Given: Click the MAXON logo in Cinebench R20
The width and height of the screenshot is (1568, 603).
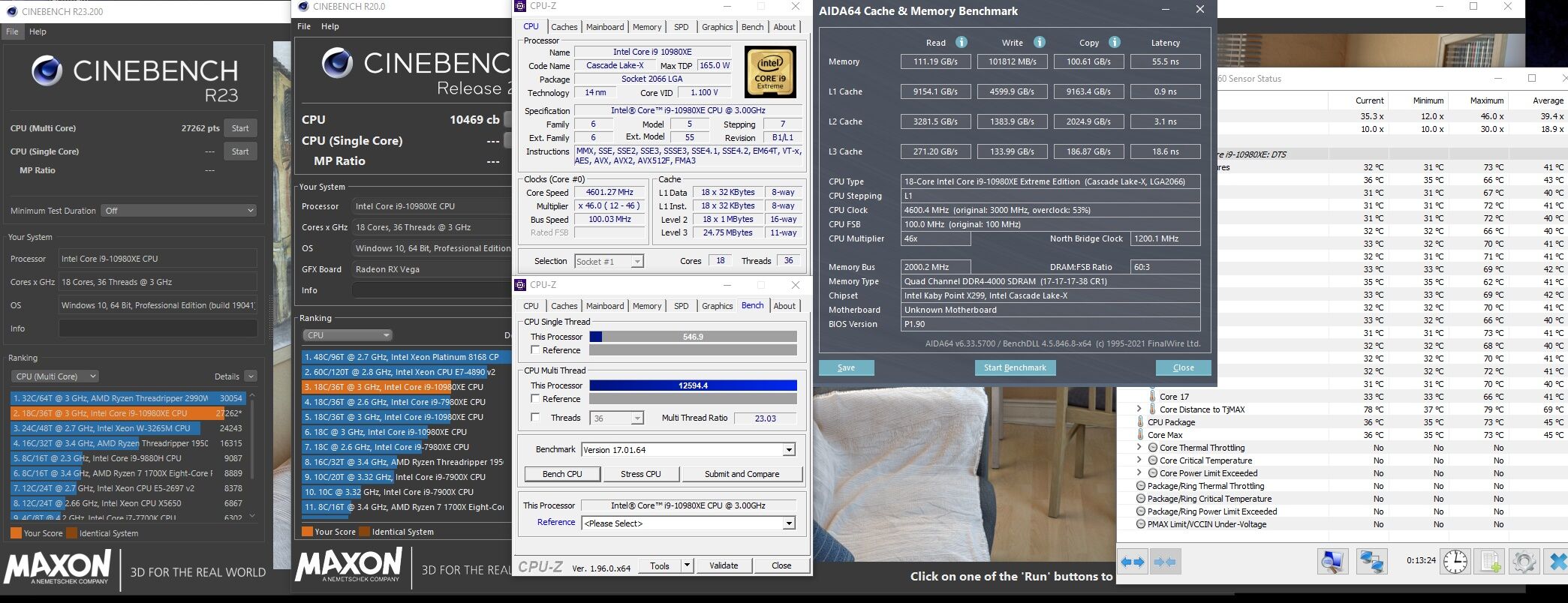Looking at the screenshot, I should tap(348, 565).
